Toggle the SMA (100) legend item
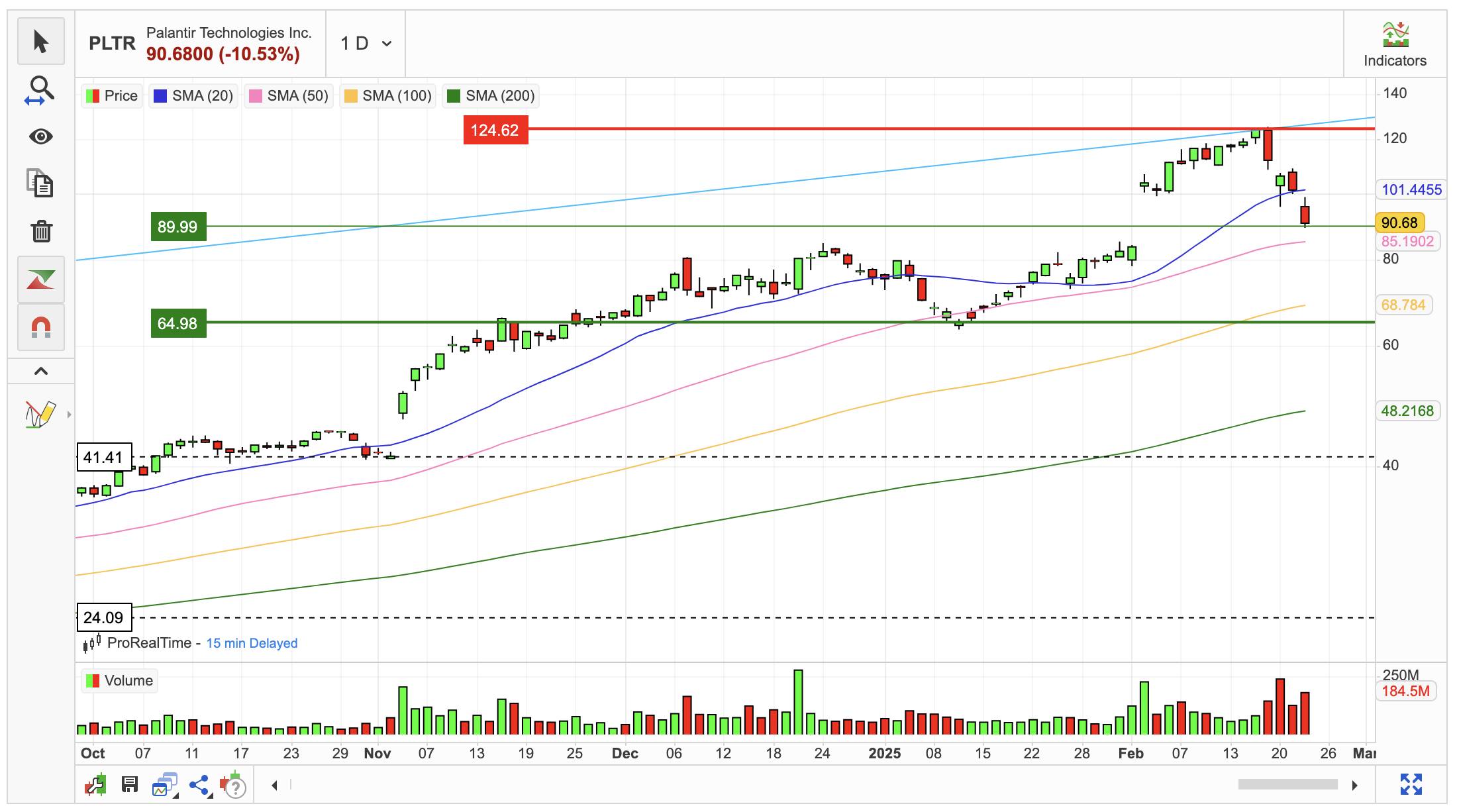The height and width of the screenshot is (812, 1457). [x=388, y=96]
